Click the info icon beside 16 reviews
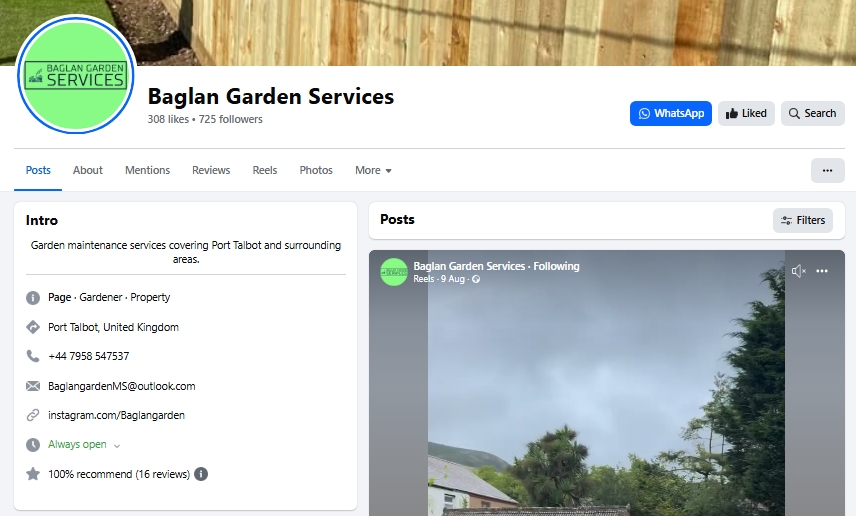The width and height of the screenshot is (856, 516). pyautogui.click(x=201, y=474)
